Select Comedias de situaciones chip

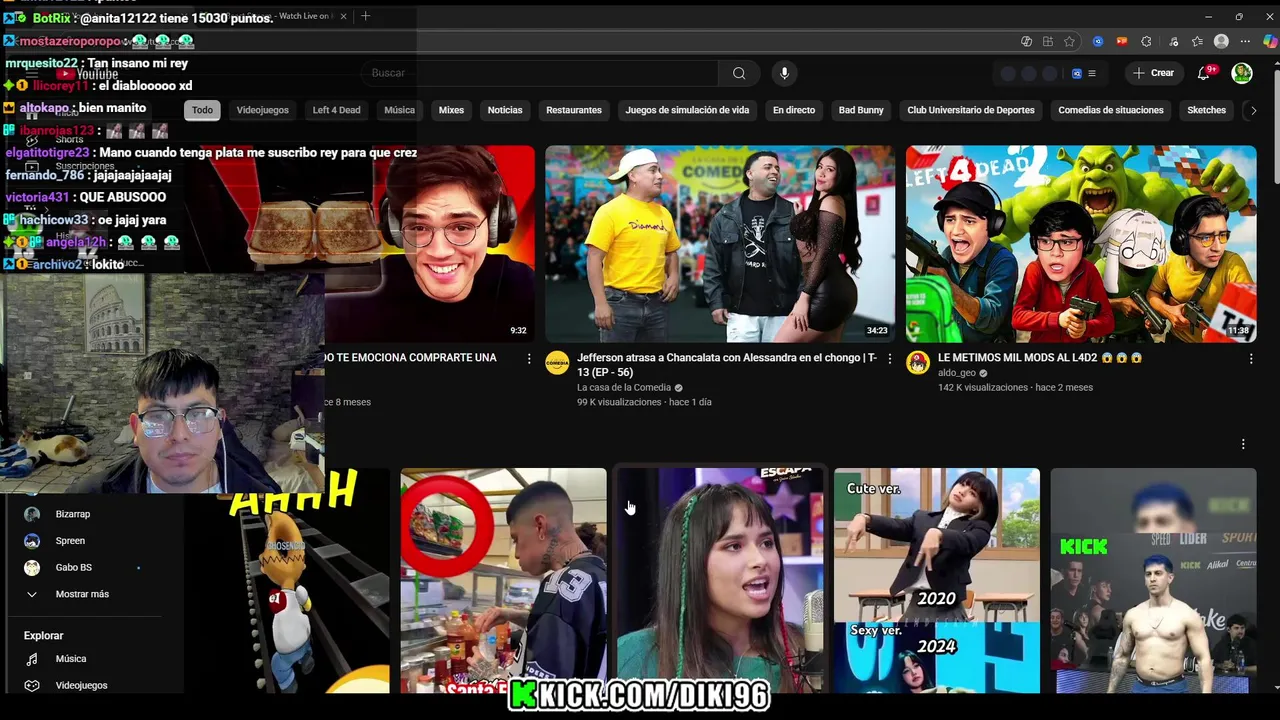coord(1111,110)
